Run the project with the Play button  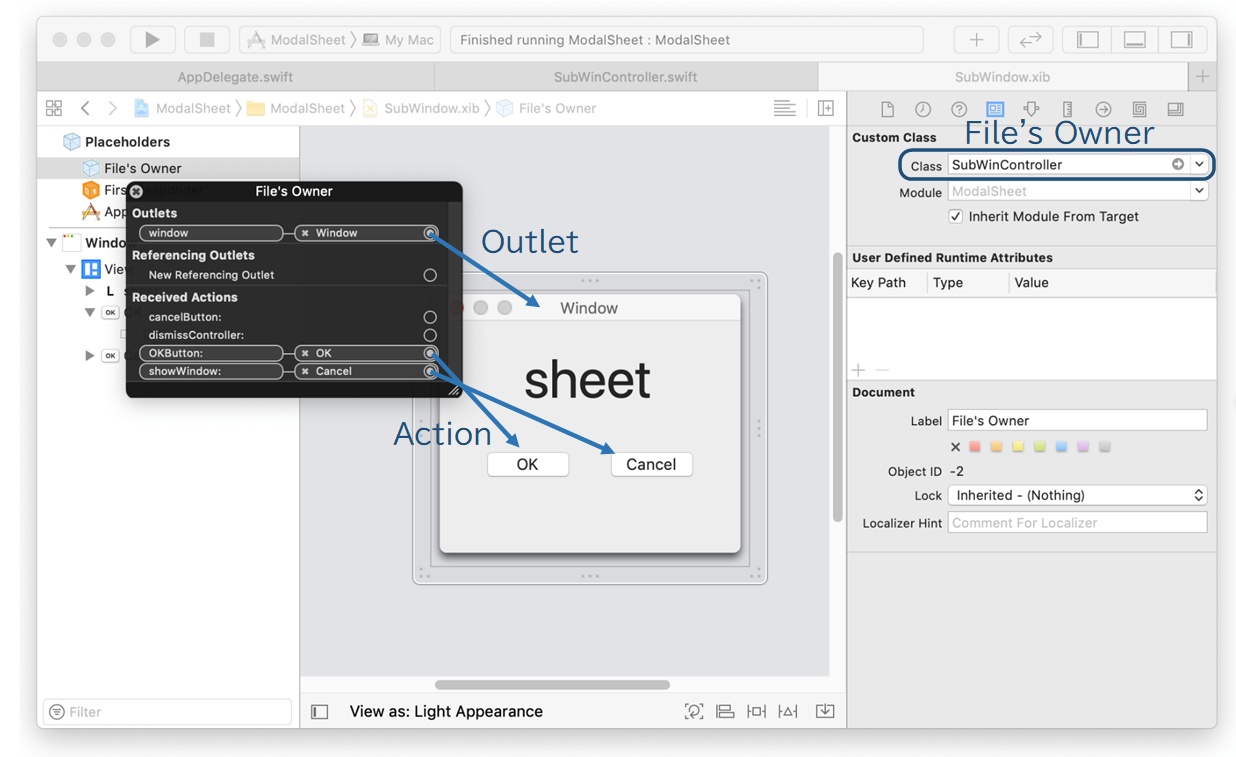click(152, 40)
